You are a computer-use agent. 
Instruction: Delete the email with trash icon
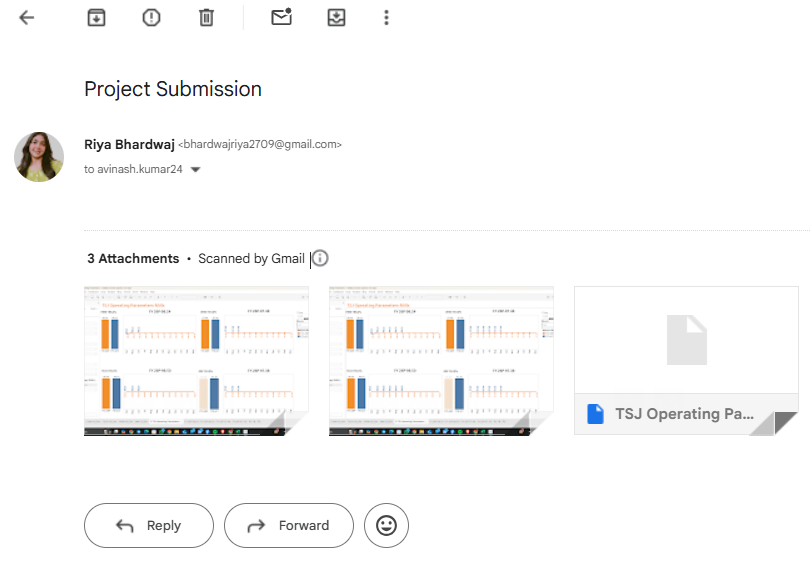tap(206, 18)
